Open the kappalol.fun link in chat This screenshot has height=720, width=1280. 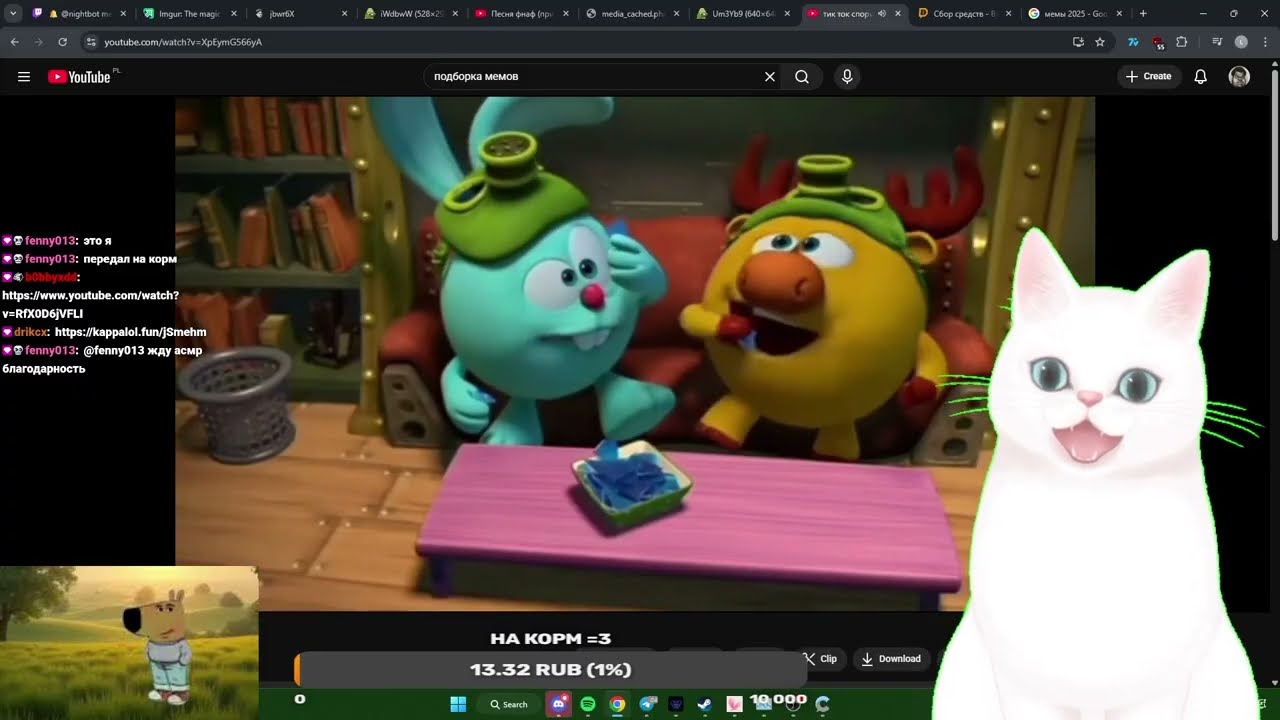point(131,332)
